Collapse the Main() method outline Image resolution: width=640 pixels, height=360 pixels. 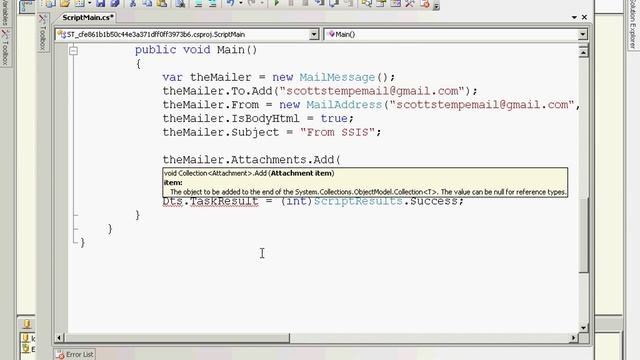[73, 51]
